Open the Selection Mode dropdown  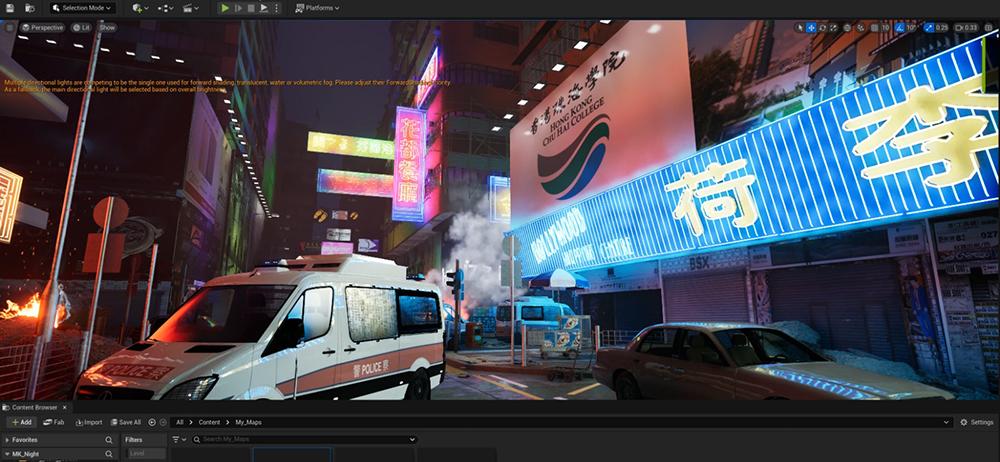click(82, 8)
